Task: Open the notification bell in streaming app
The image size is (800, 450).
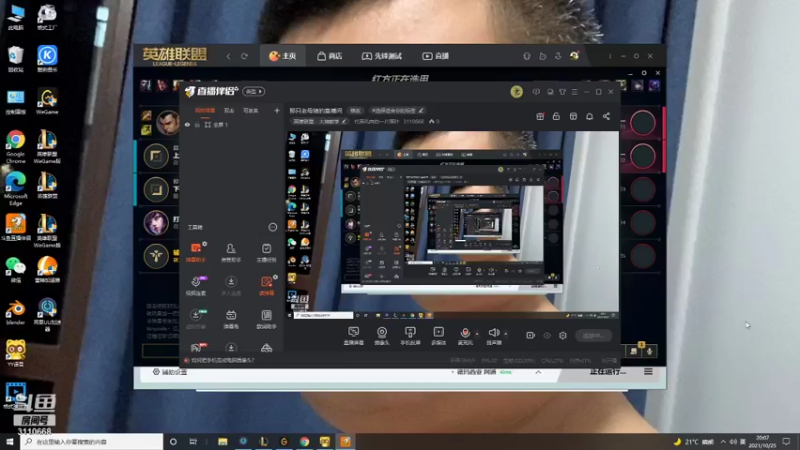Action: (589, 116)
